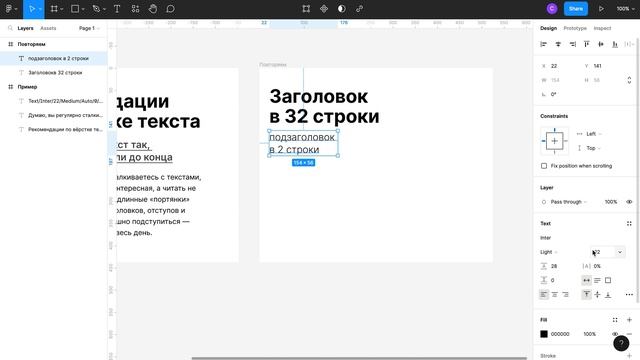The image size is (640, 360).
Task: Select the Pen tool
Action: pos(96,9)
